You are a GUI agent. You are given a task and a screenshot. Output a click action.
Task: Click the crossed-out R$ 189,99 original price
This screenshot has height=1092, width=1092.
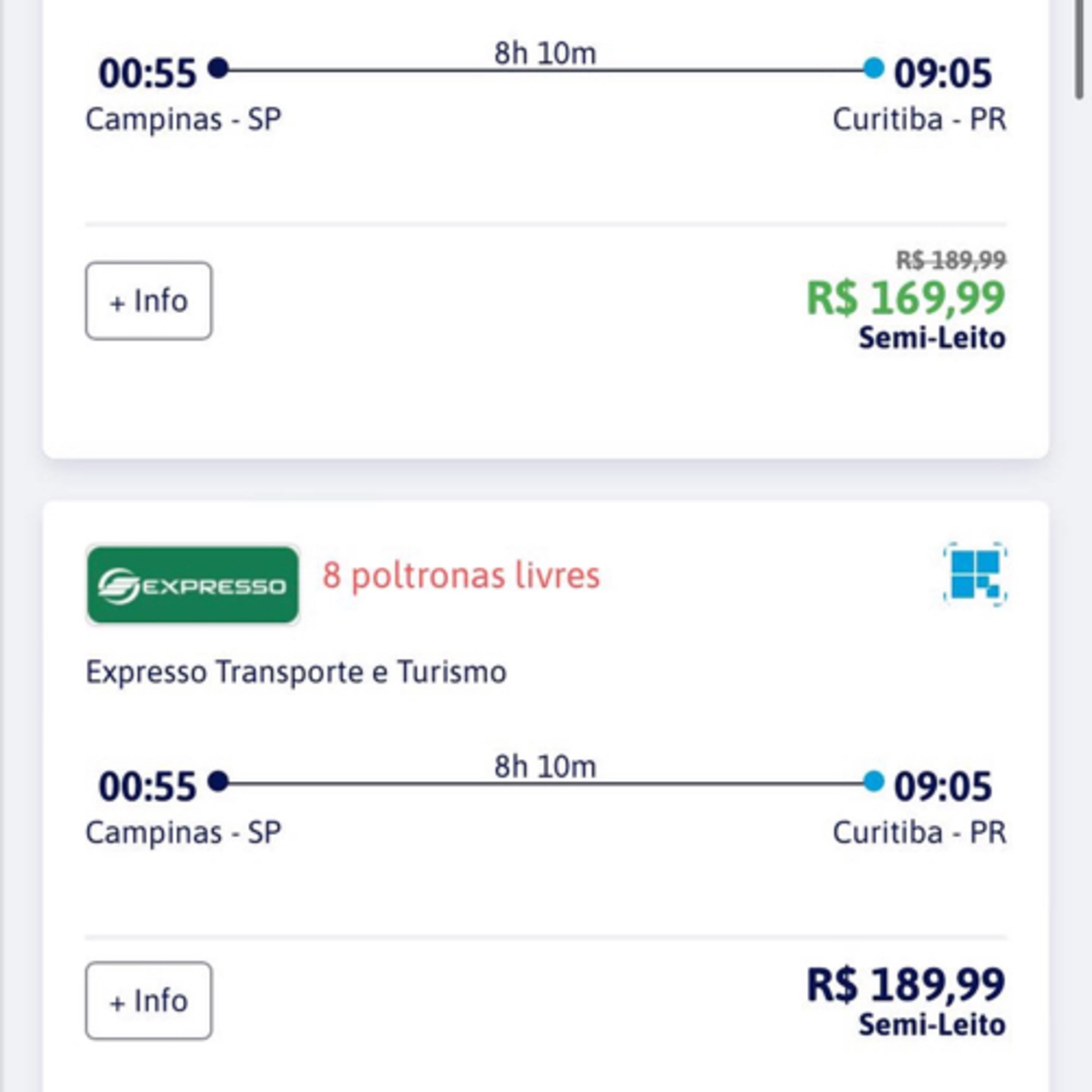pyautogui.click(x=951, y=260)
